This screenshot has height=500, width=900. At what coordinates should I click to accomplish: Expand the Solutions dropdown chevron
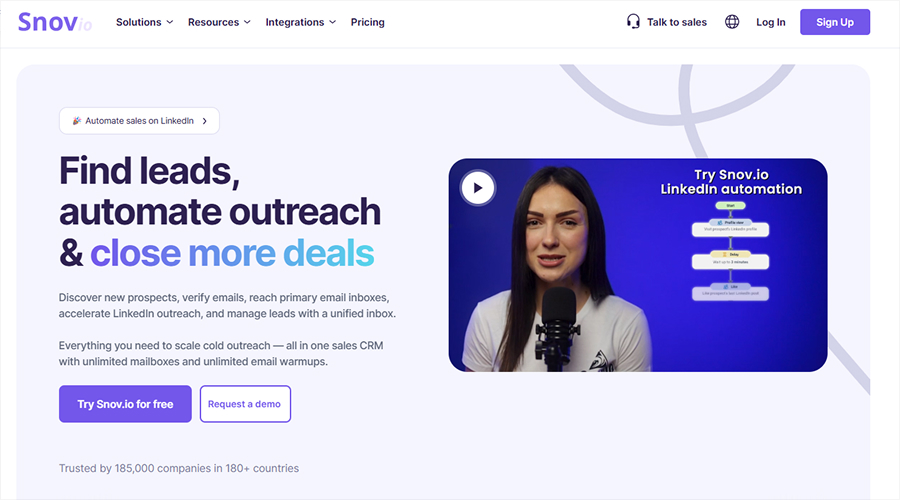(170, 22)
